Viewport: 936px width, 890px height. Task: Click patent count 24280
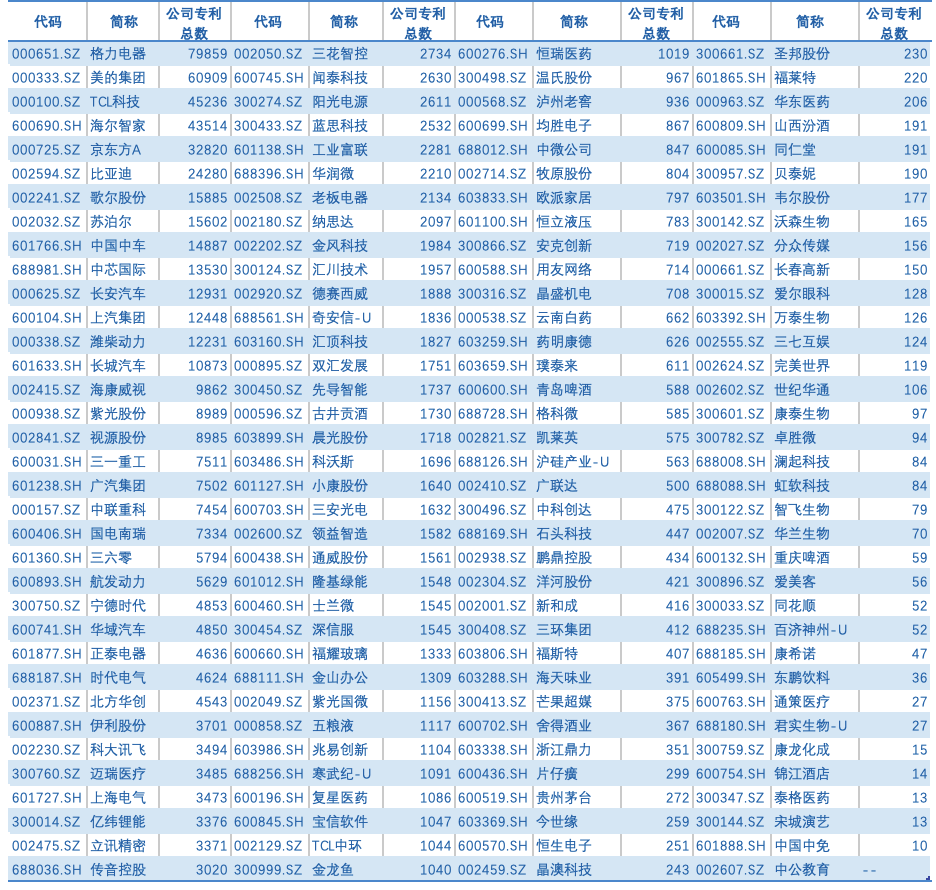(x=207, y=174)
